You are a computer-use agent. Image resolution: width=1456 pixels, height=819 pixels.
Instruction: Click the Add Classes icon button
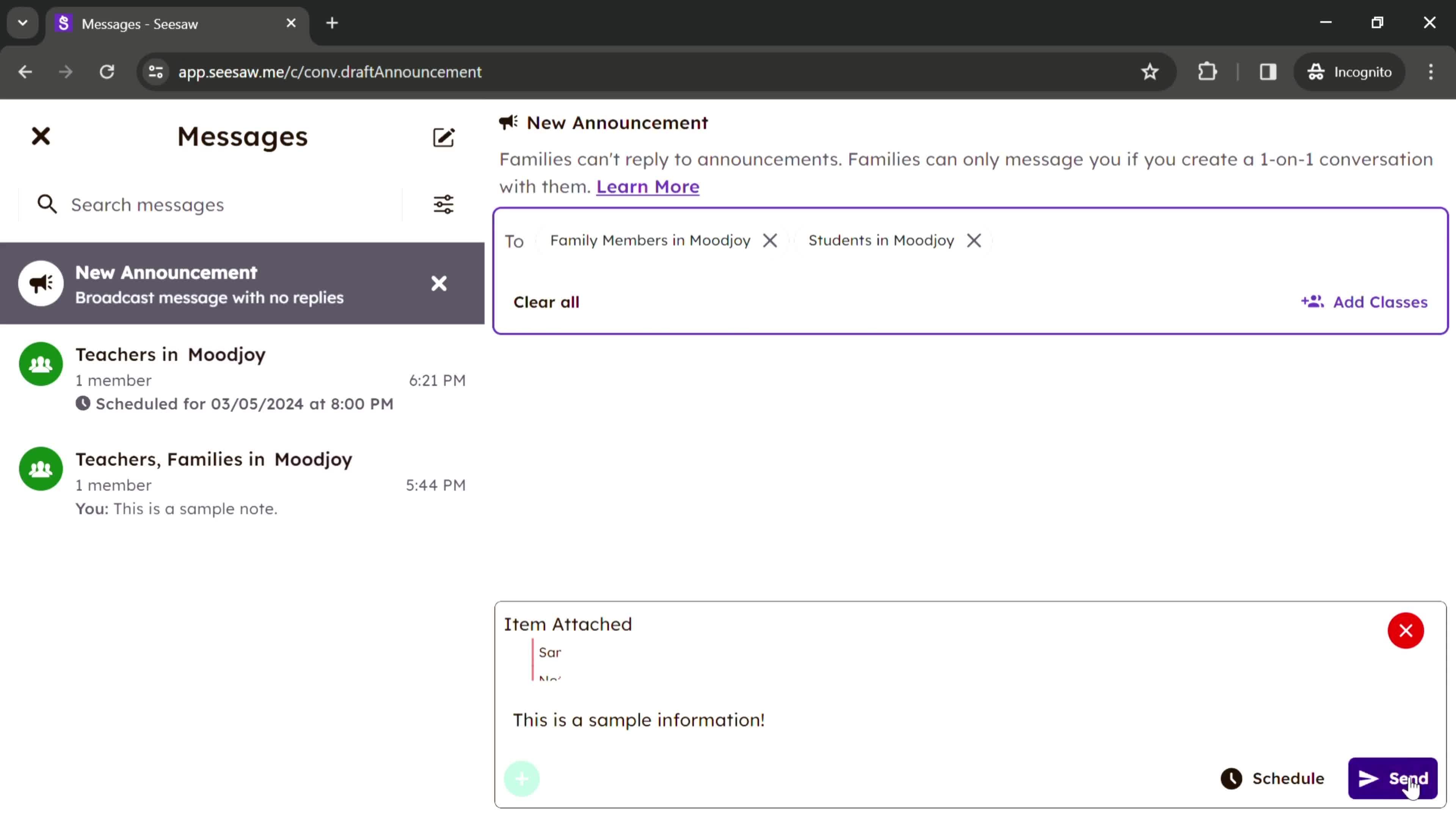(1313, 302)
